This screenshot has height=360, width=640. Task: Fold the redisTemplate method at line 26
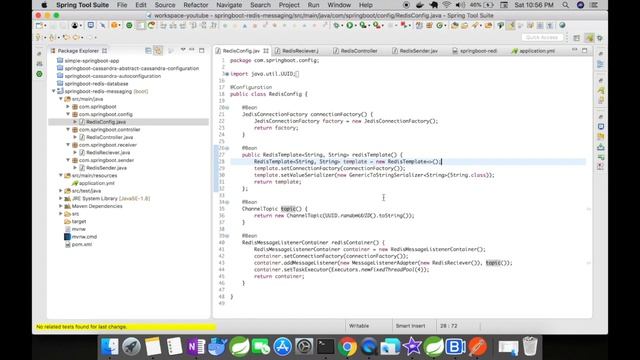(227, 148)
